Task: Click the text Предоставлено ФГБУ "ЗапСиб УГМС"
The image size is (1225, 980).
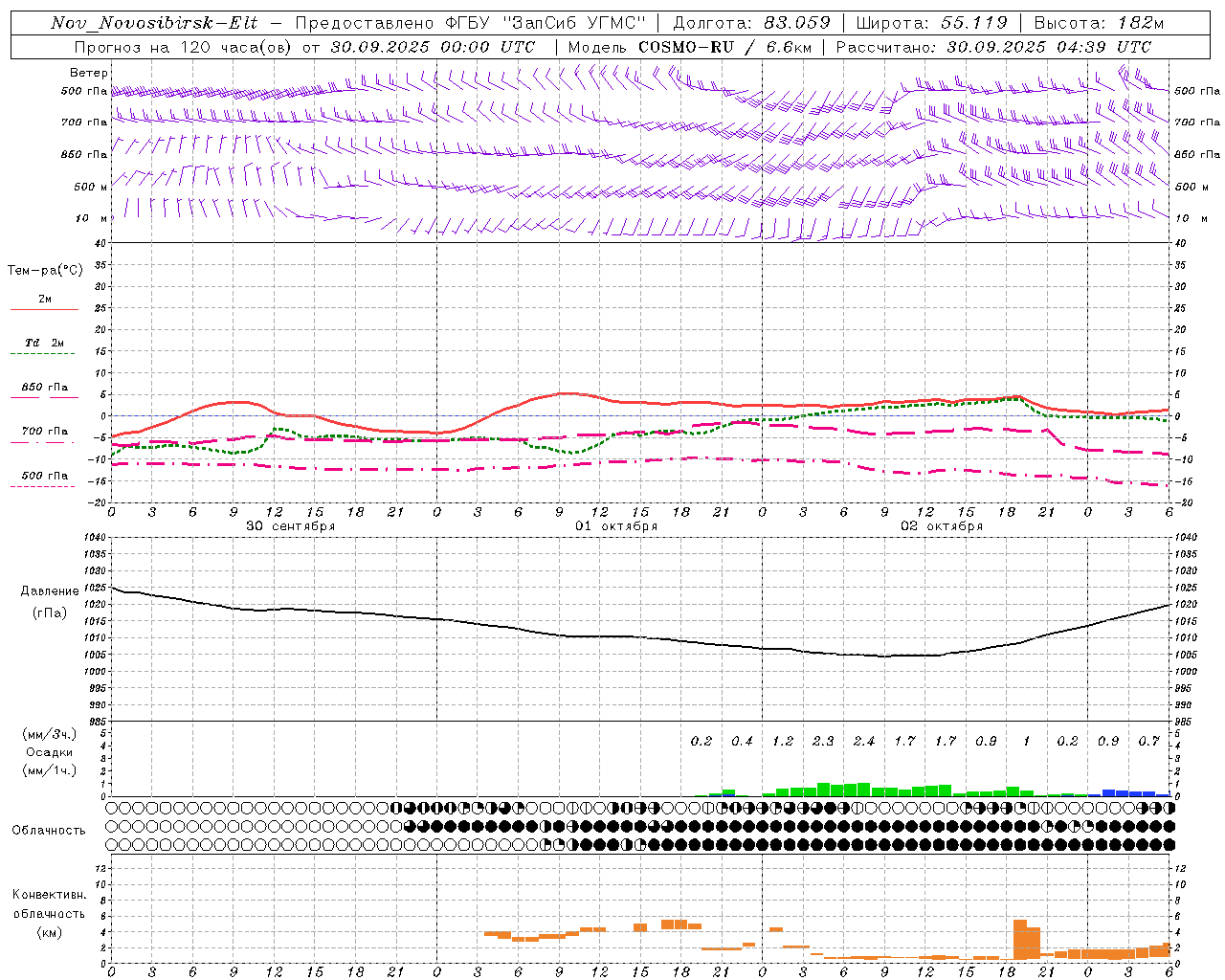Action: pyautogui.click(x=471, y=23)
